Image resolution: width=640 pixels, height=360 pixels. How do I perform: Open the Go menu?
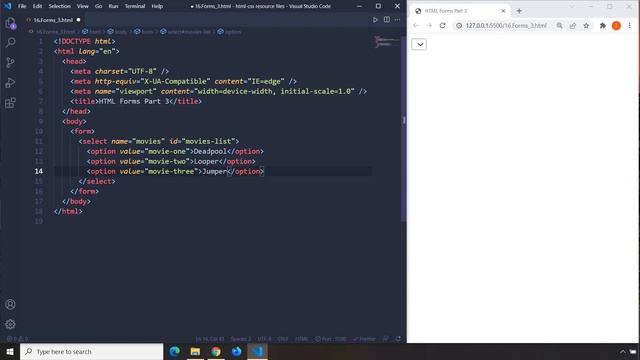coord(98,6)
